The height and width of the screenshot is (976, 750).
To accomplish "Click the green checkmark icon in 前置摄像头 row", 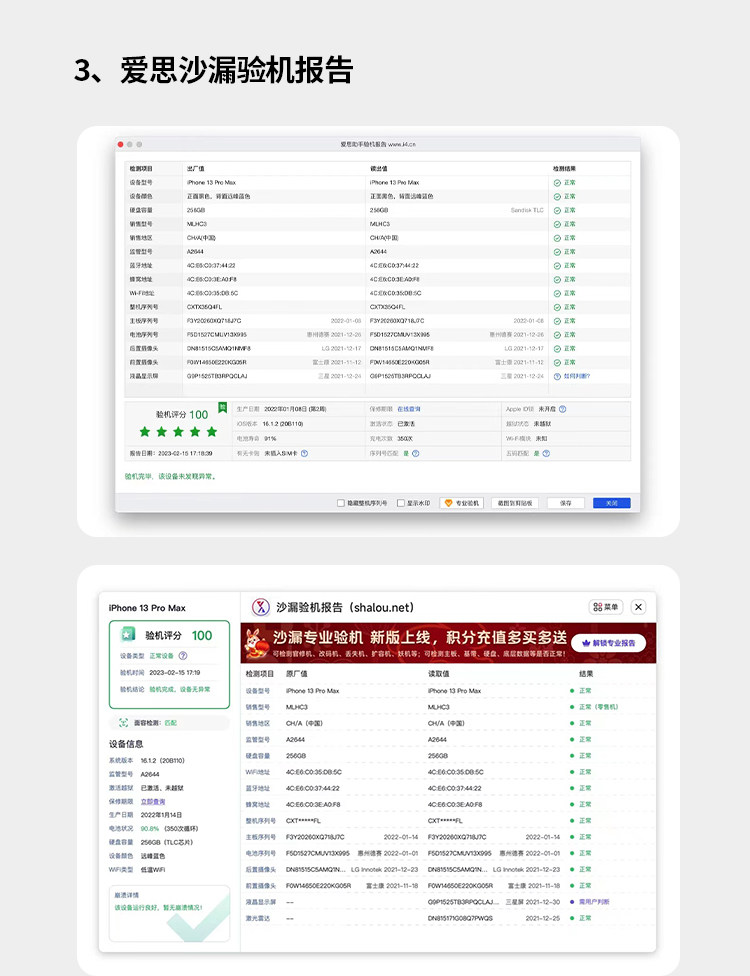I will pyautogui.click(x=557, y=362).
